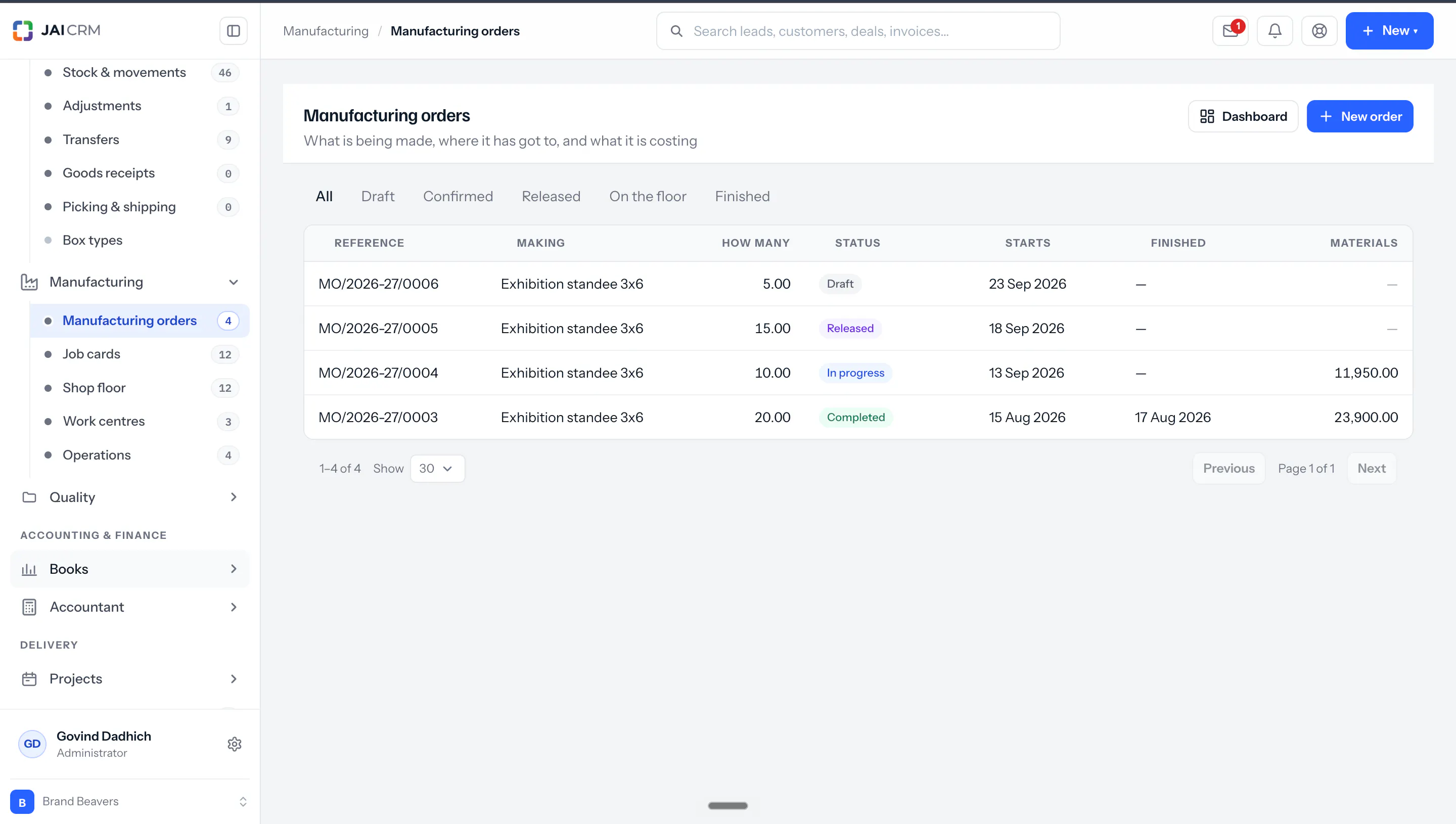This screenshot has height=824, width=1456.
Task: Open the Brand Beavers workspace switcher
Action: [129, 801]
